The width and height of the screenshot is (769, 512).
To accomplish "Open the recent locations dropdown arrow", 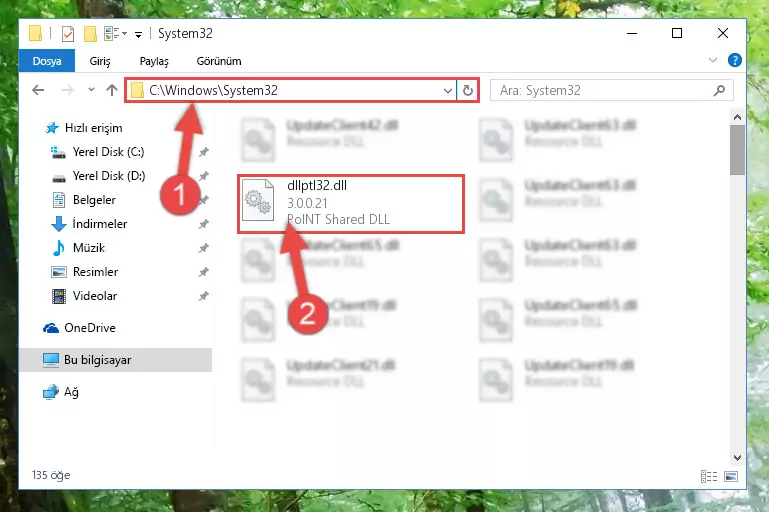I will click(x=91, y=90).
